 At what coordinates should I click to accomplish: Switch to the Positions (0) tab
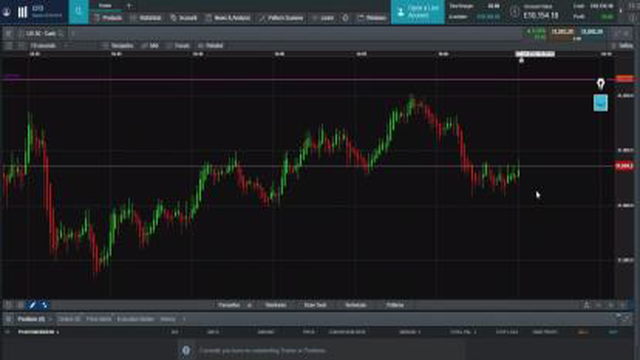click(31, 319)
